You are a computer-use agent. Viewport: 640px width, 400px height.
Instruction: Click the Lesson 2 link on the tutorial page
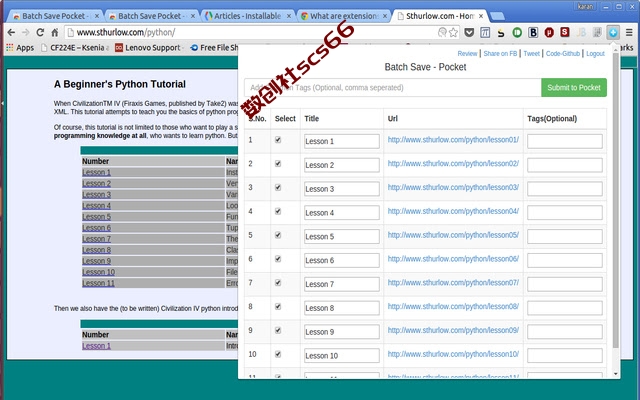tap(96, 183)
